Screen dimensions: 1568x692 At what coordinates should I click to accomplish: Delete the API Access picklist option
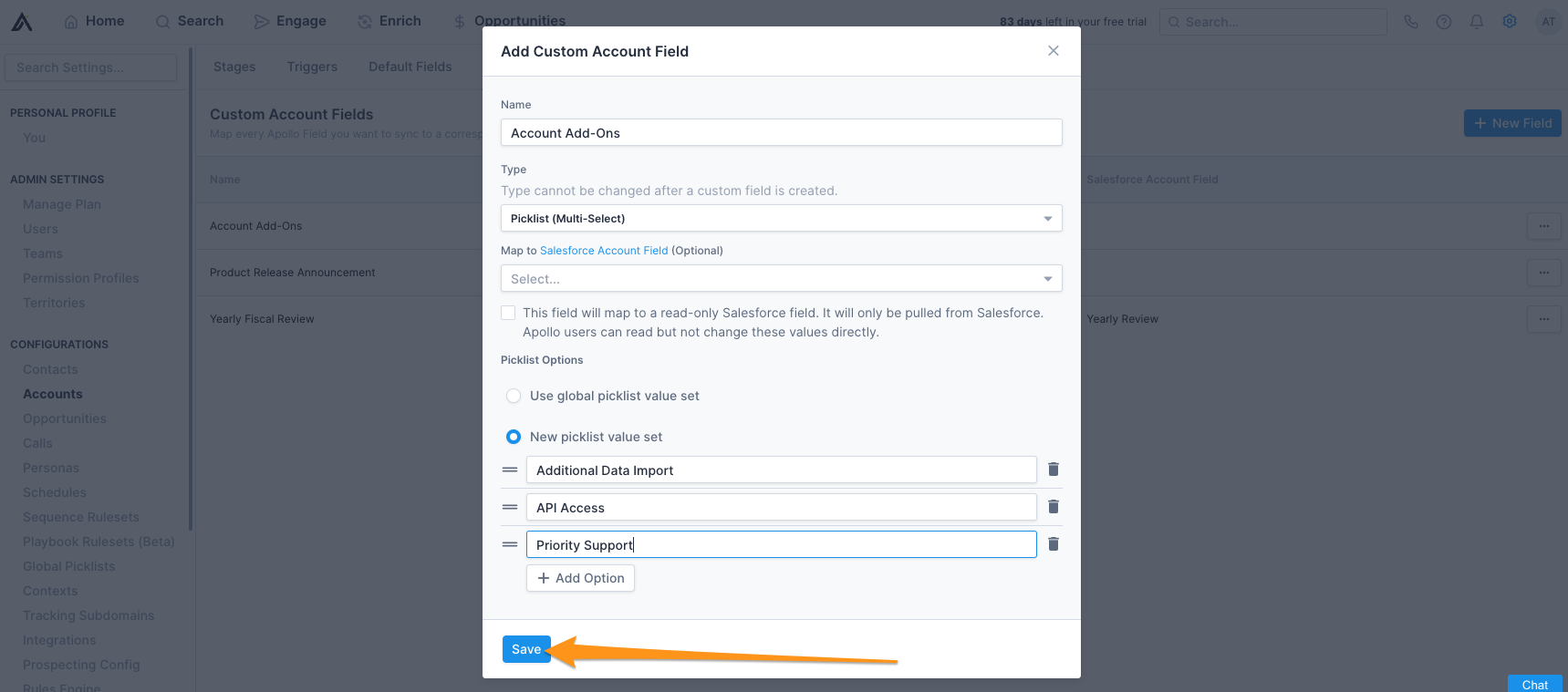click(x=1053, y=506)
